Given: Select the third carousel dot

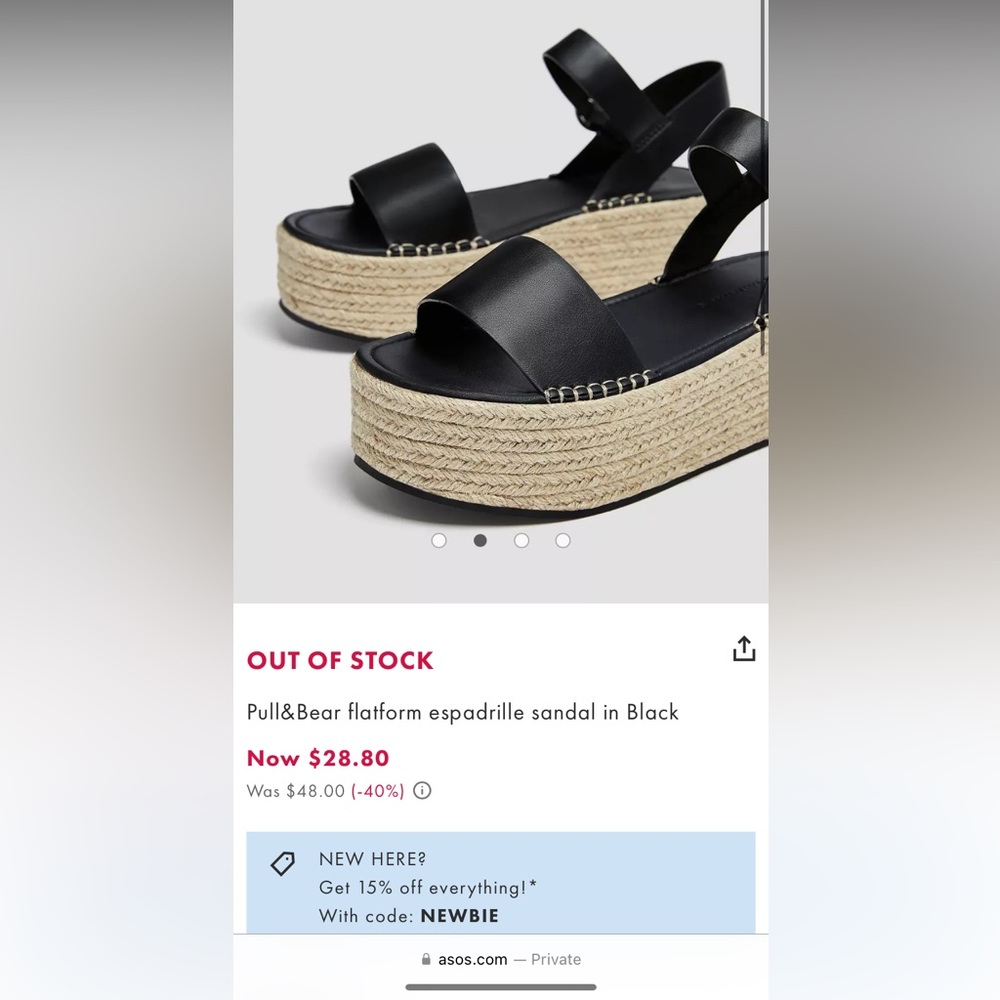Looking at the screenshot, I should (x=521, y=540).
